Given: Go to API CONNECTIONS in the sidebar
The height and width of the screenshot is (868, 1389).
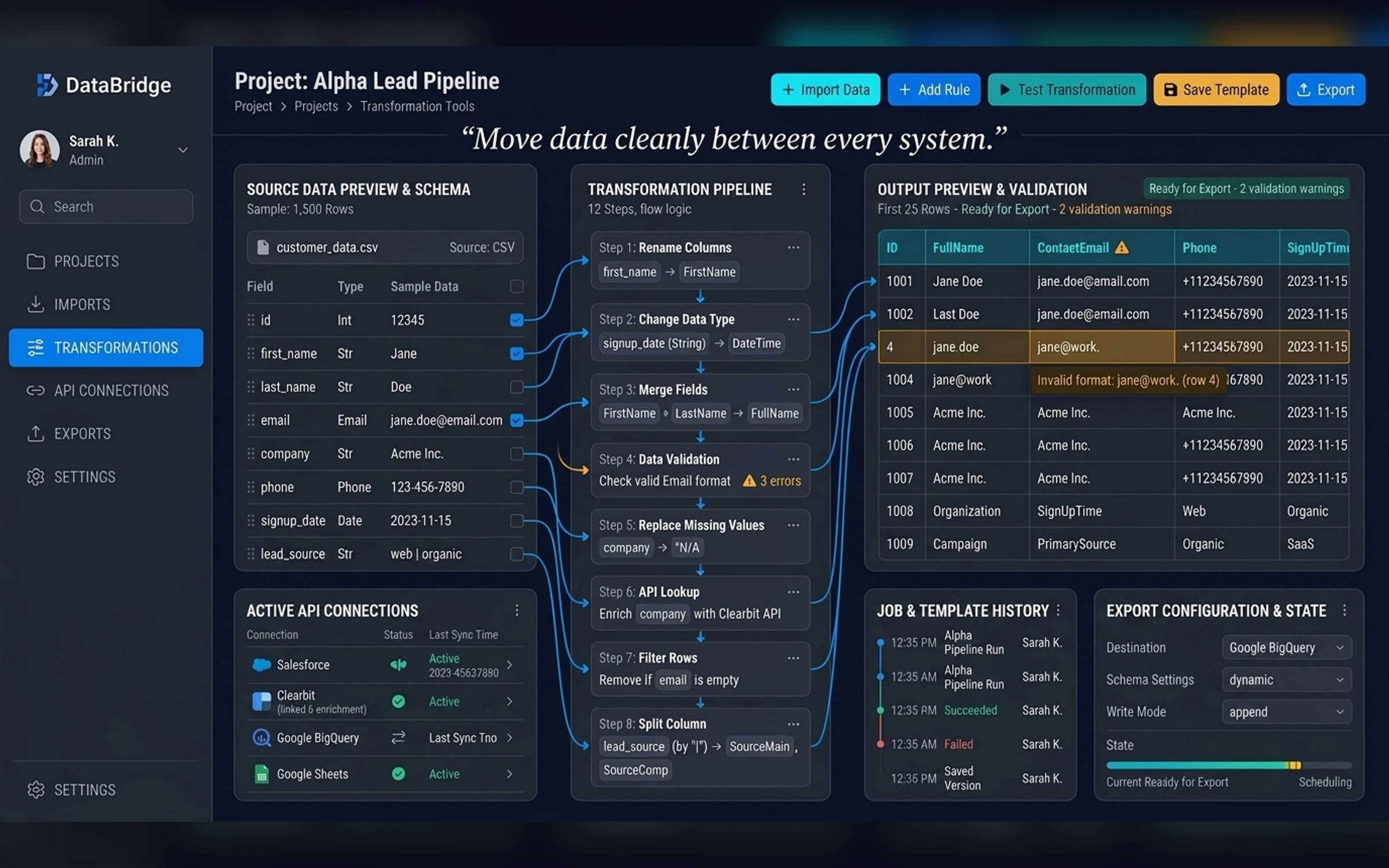Looking at the screenshot, I should pyautogui.click(x=106, y=391).
